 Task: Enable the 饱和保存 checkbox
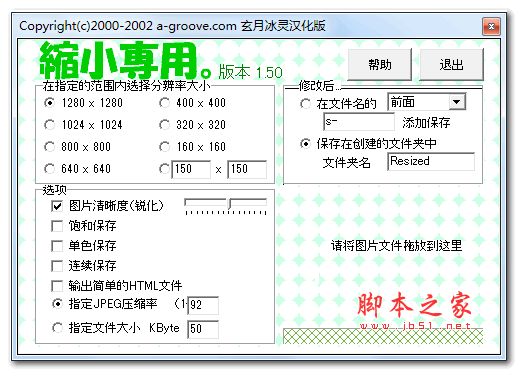(57, 226)
